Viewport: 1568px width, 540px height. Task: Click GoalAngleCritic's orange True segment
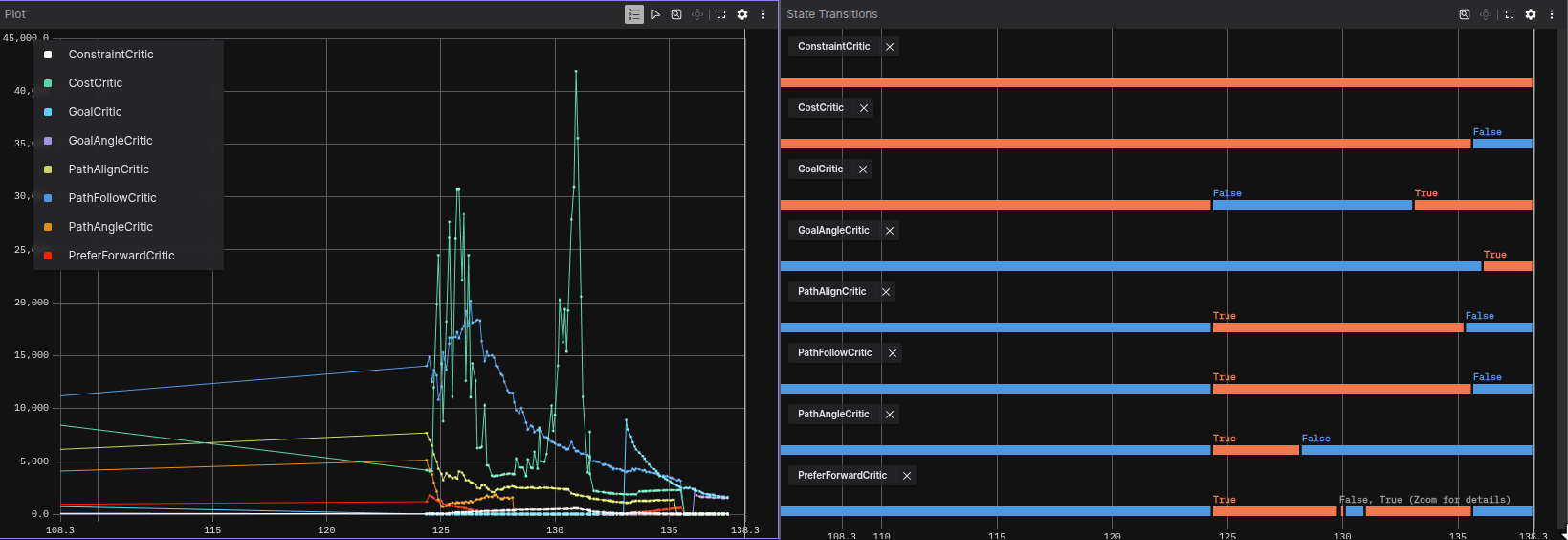(1508, 266)
